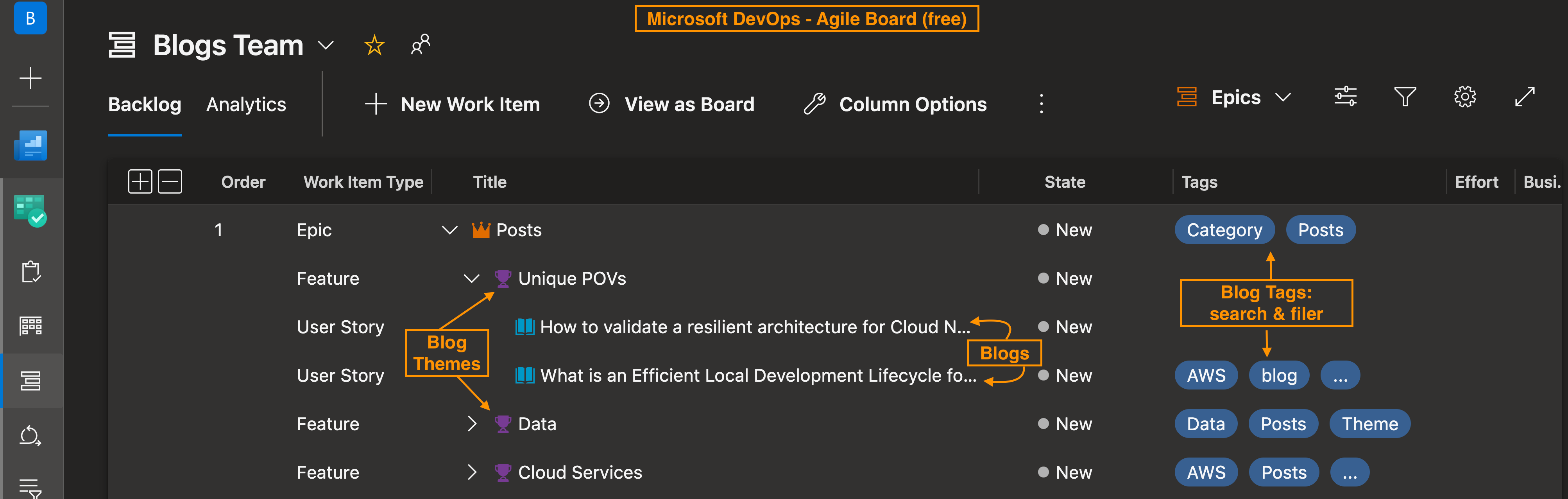Open Sprints icon in sidebar
1568x499 pixels.
(x=30, y=435)
